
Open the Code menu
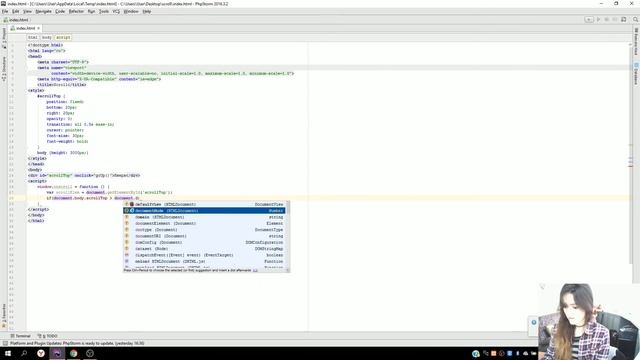pyautogui.click(x=60, y=11)
